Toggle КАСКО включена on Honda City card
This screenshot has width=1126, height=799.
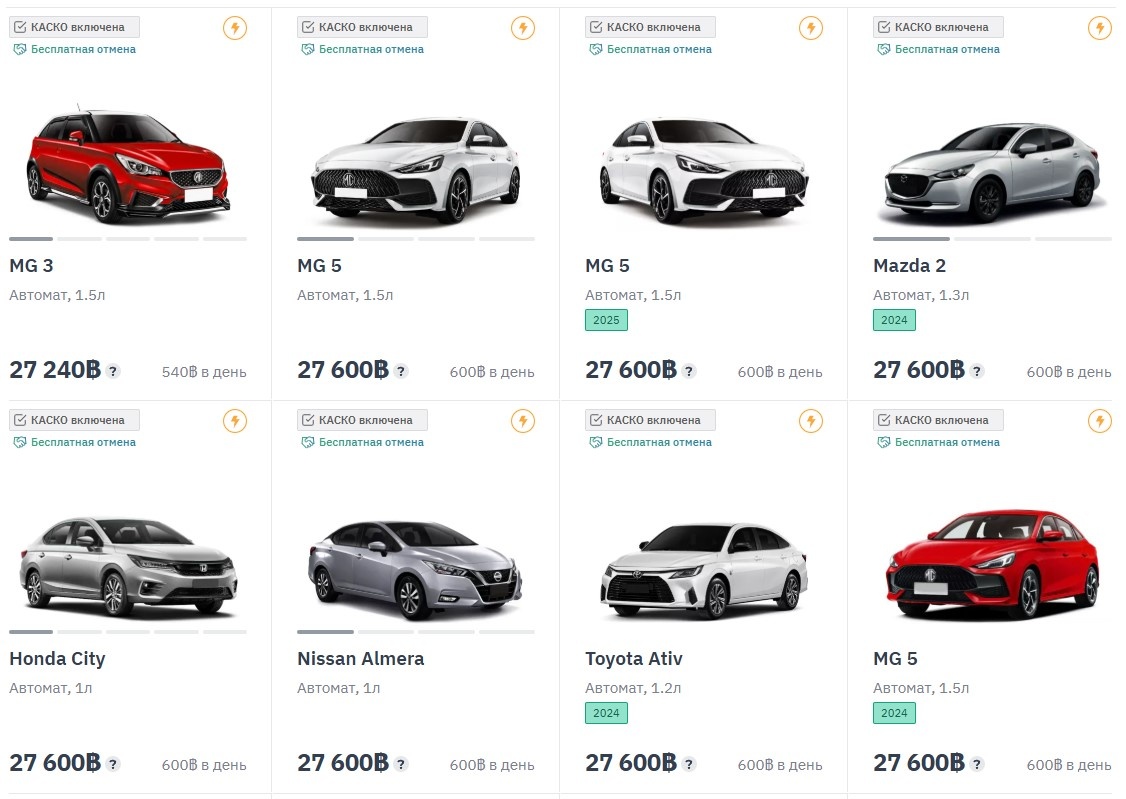tap(74, 420)
